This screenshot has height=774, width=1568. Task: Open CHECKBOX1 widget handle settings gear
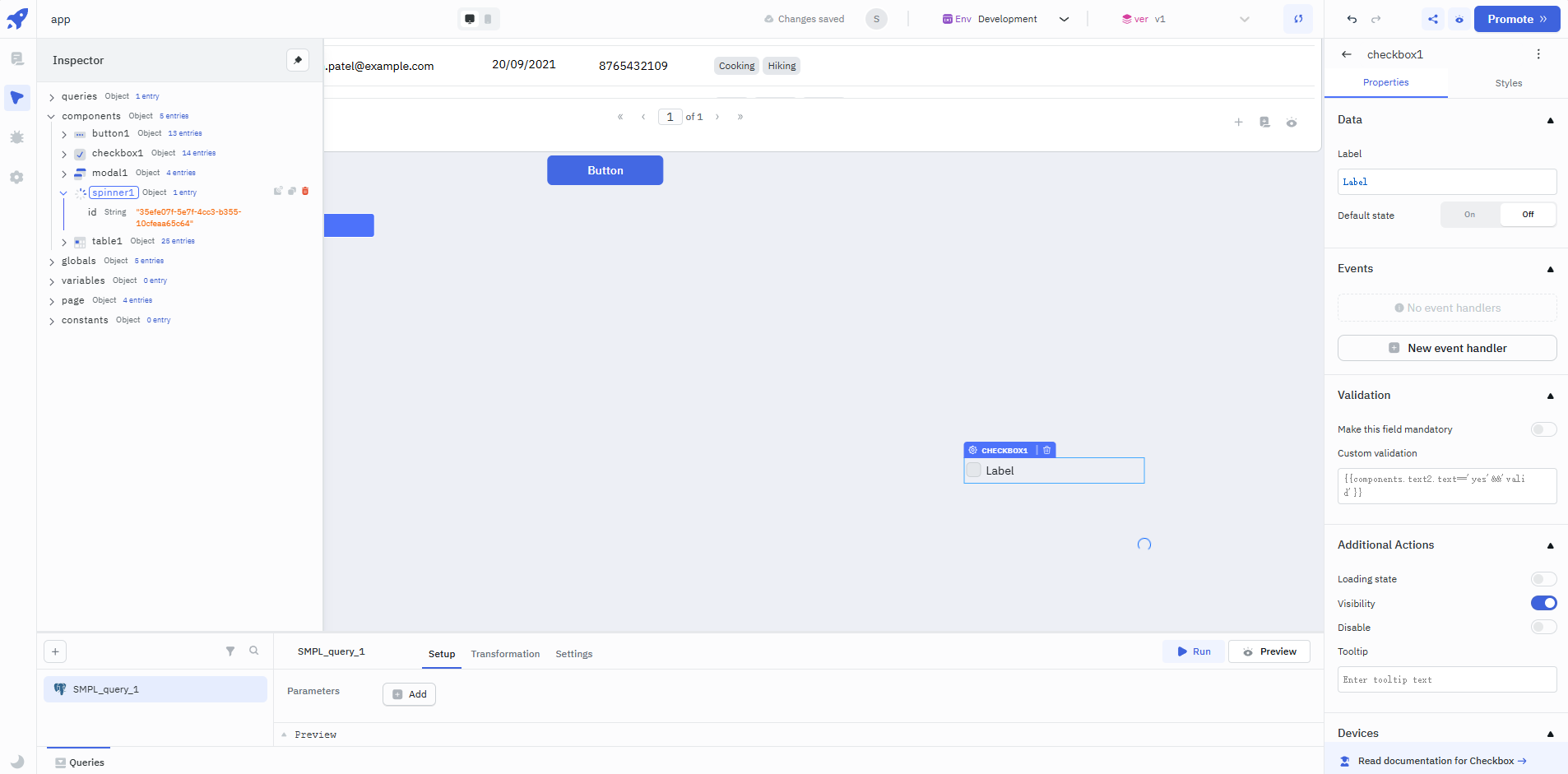[x=973, y=450]
